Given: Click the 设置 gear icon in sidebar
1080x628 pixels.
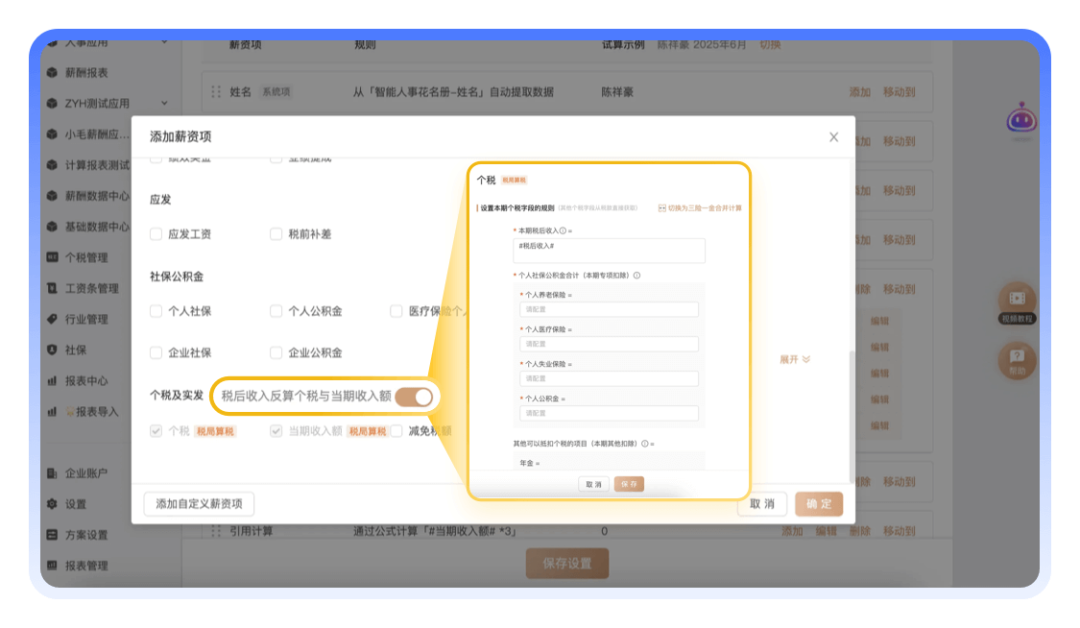Looking at the screenshot, I should pyautogui.click(x=52, y=504).
